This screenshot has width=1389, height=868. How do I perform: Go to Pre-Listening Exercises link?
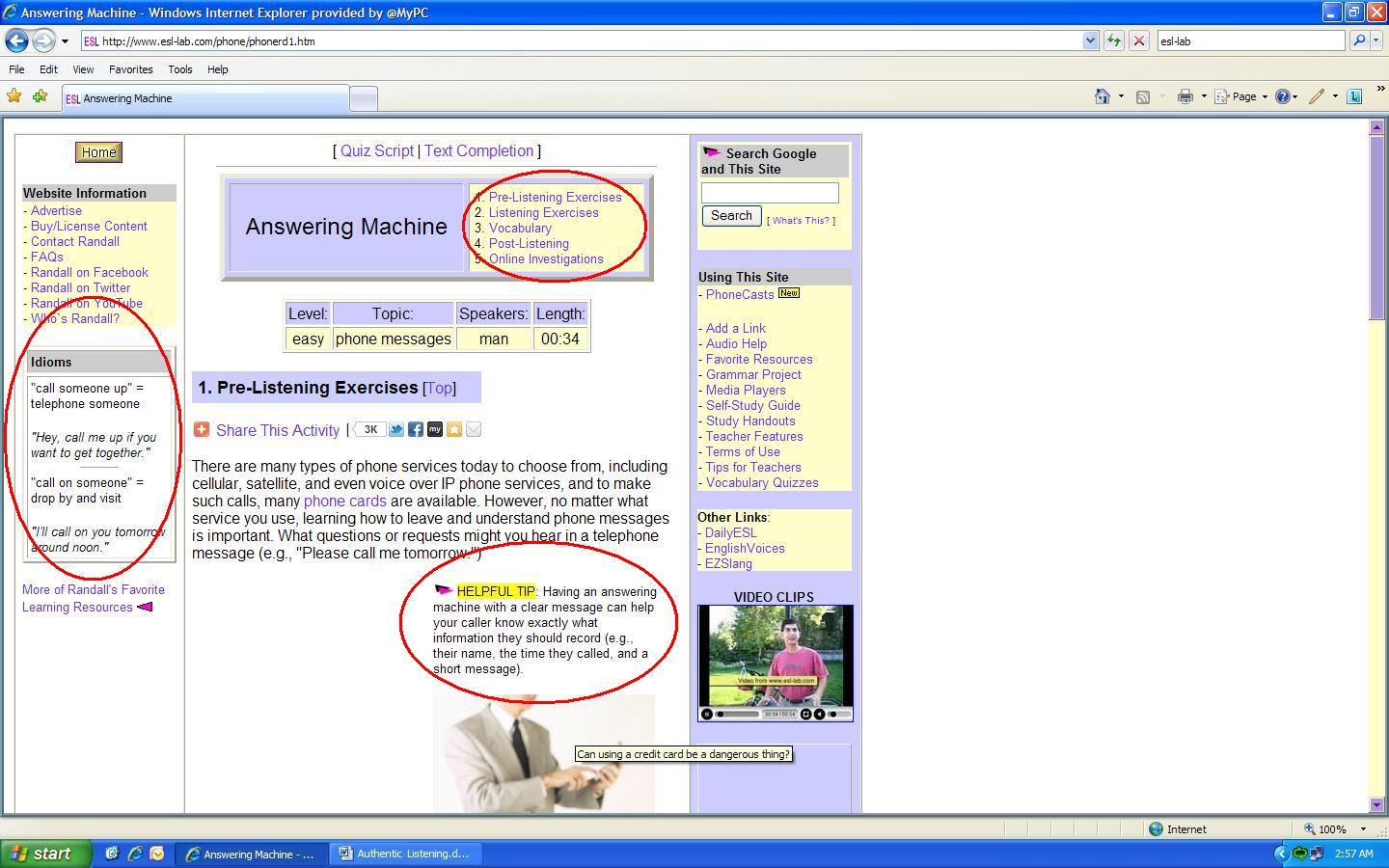pyautogui.click(x=555, y=197)
